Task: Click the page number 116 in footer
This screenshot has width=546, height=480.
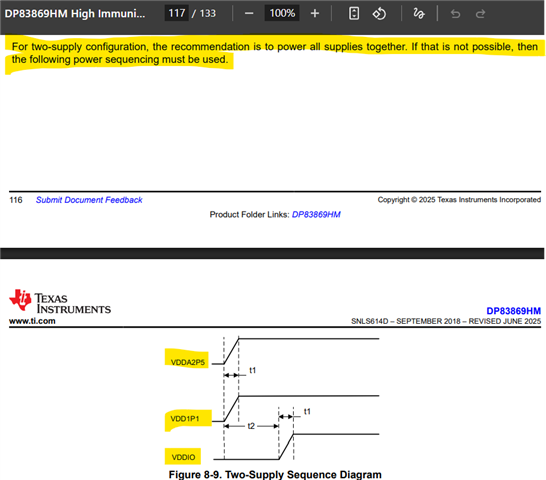Action: (x=16, y=200)
